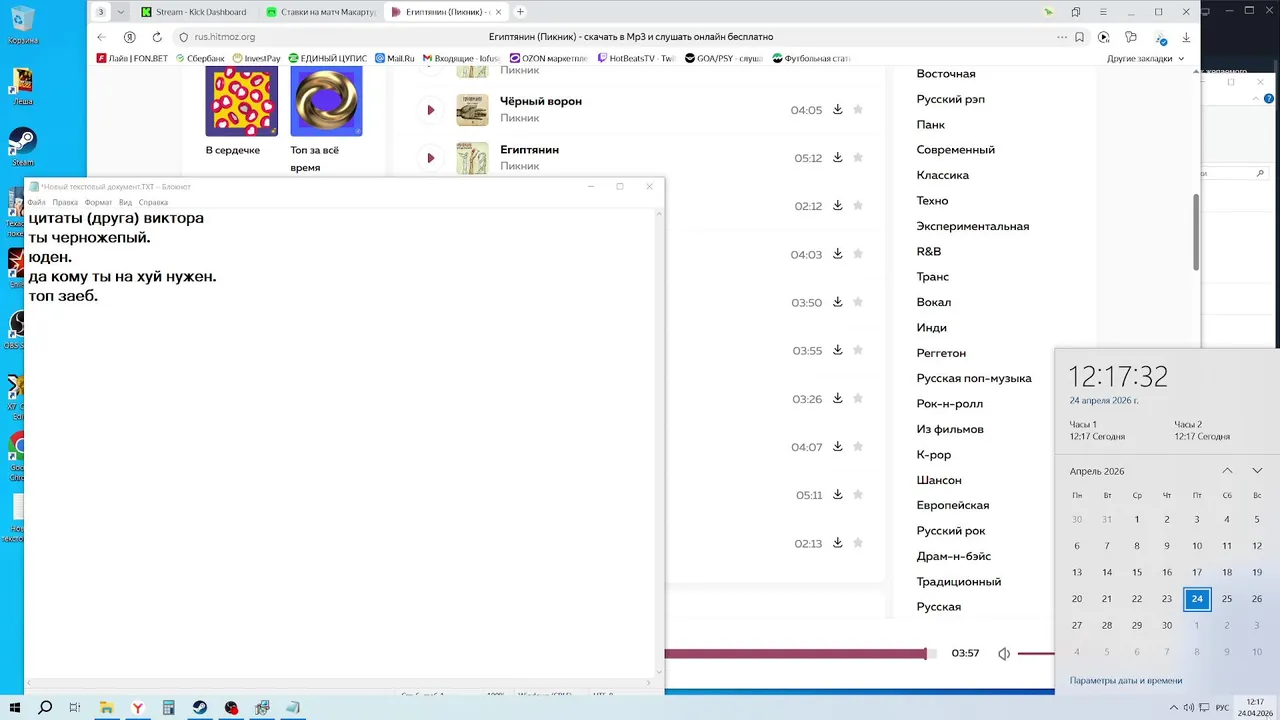Screen dimensions: 1280x720
Task: Download the 04:03 track
Action: tap(838, 254)
